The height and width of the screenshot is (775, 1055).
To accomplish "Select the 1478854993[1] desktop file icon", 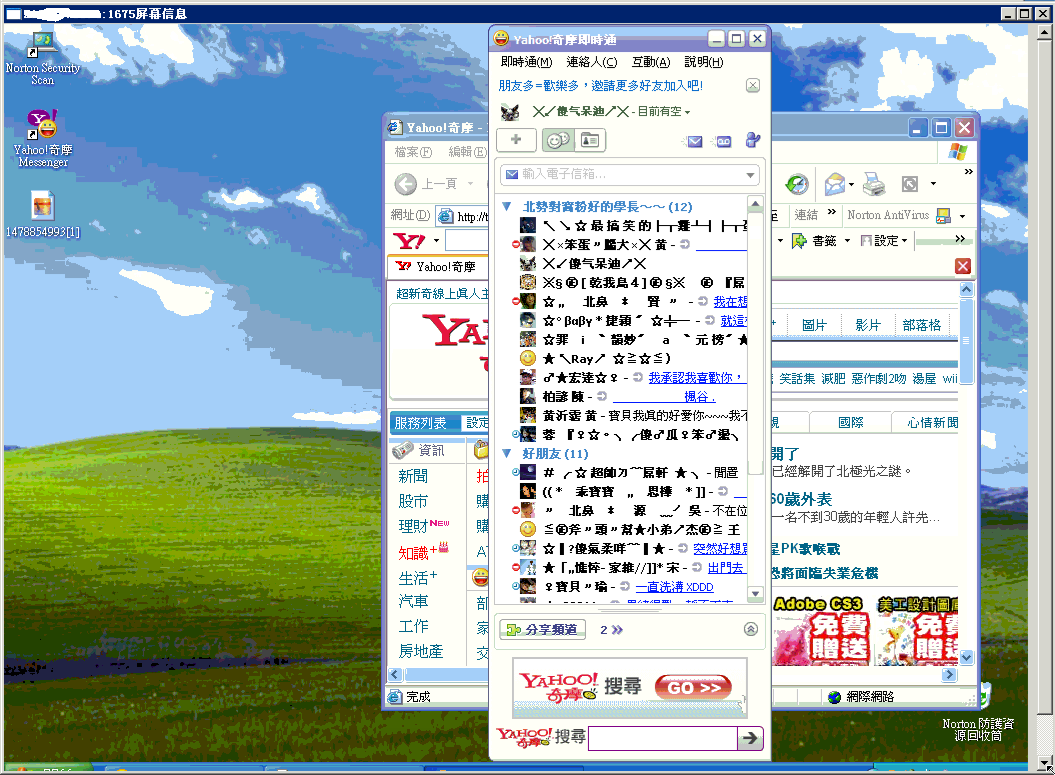I will click(42, 215).
